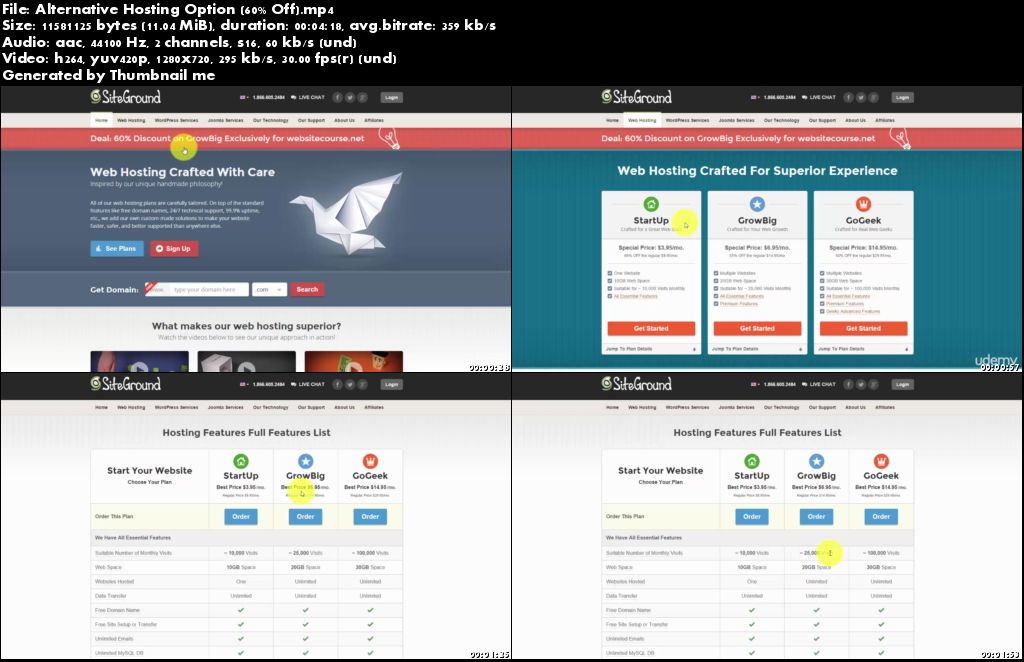Open the .com domain extension dropdown
Screen dimensions: 1024x662
coord(270,289)
